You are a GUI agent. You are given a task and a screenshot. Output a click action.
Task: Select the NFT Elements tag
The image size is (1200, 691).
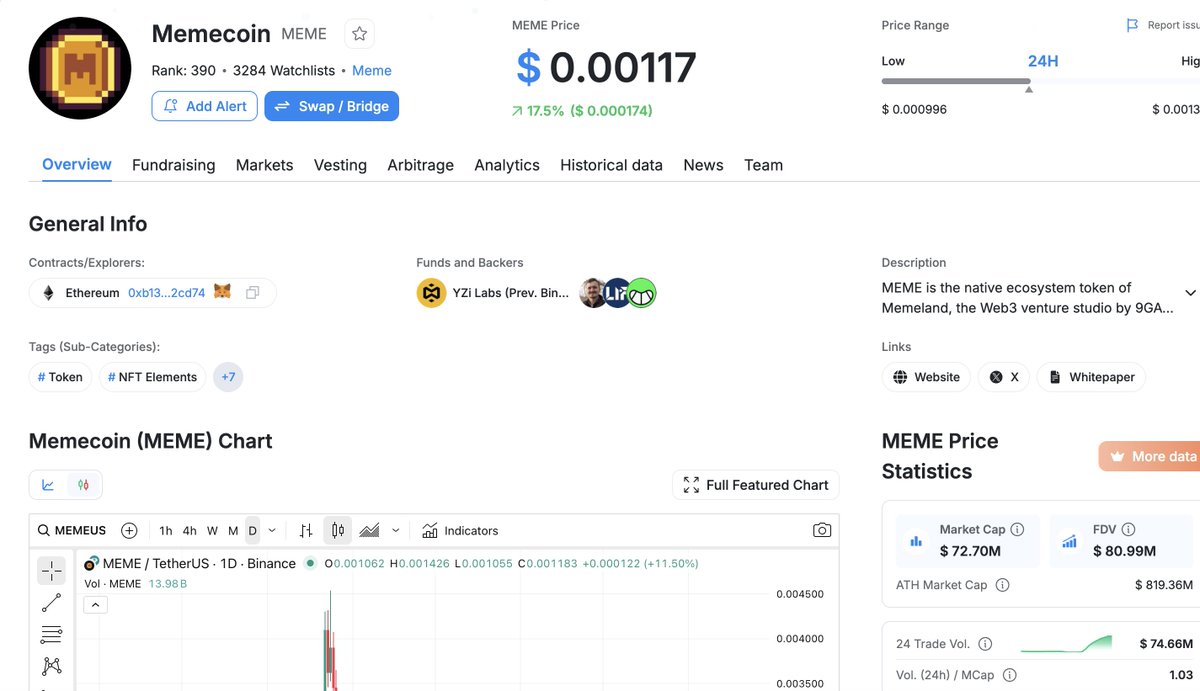(152, 377)
